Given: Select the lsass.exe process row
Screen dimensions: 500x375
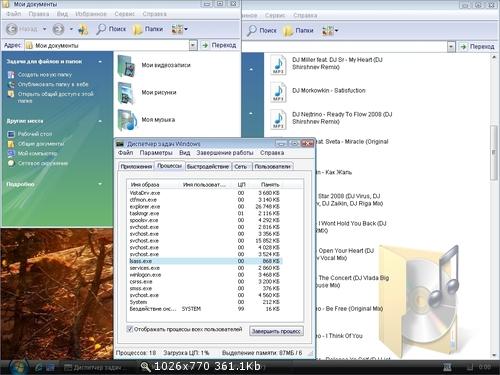Looking at the screenshot, I should [x=205, y=261].
